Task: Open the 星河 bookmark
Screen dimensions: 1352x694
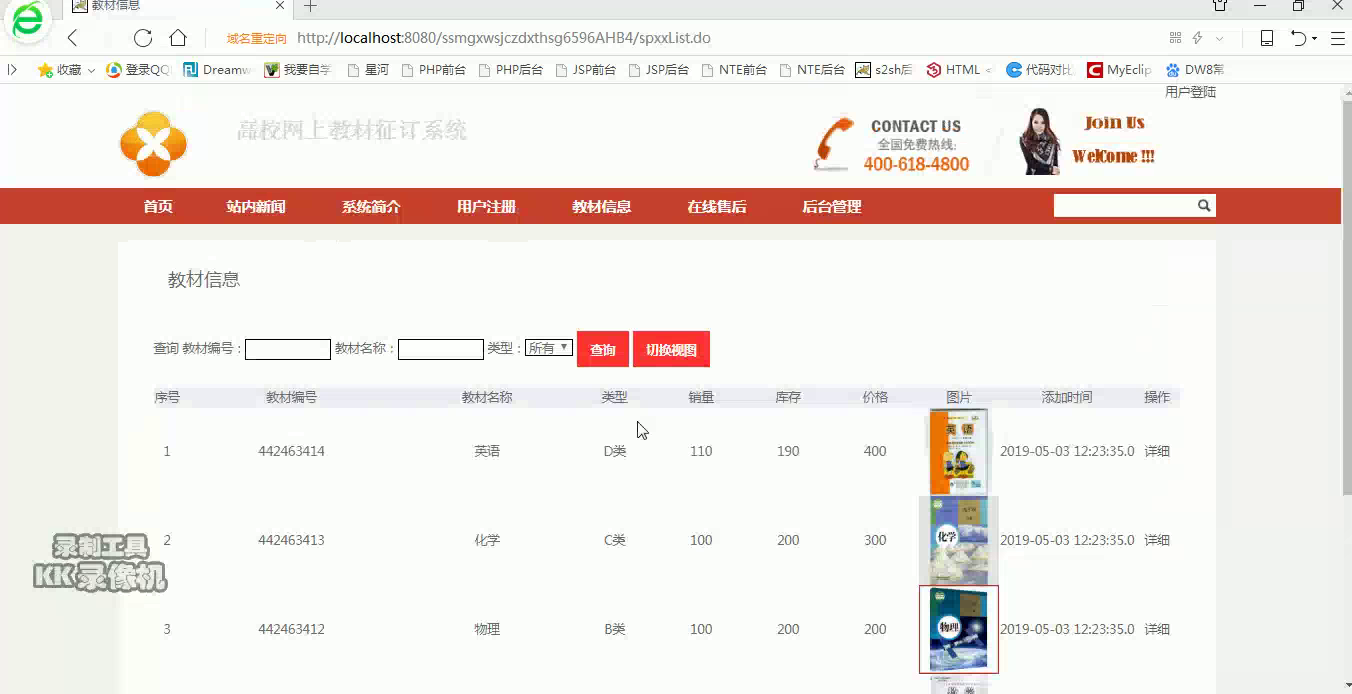Action: 368,70
